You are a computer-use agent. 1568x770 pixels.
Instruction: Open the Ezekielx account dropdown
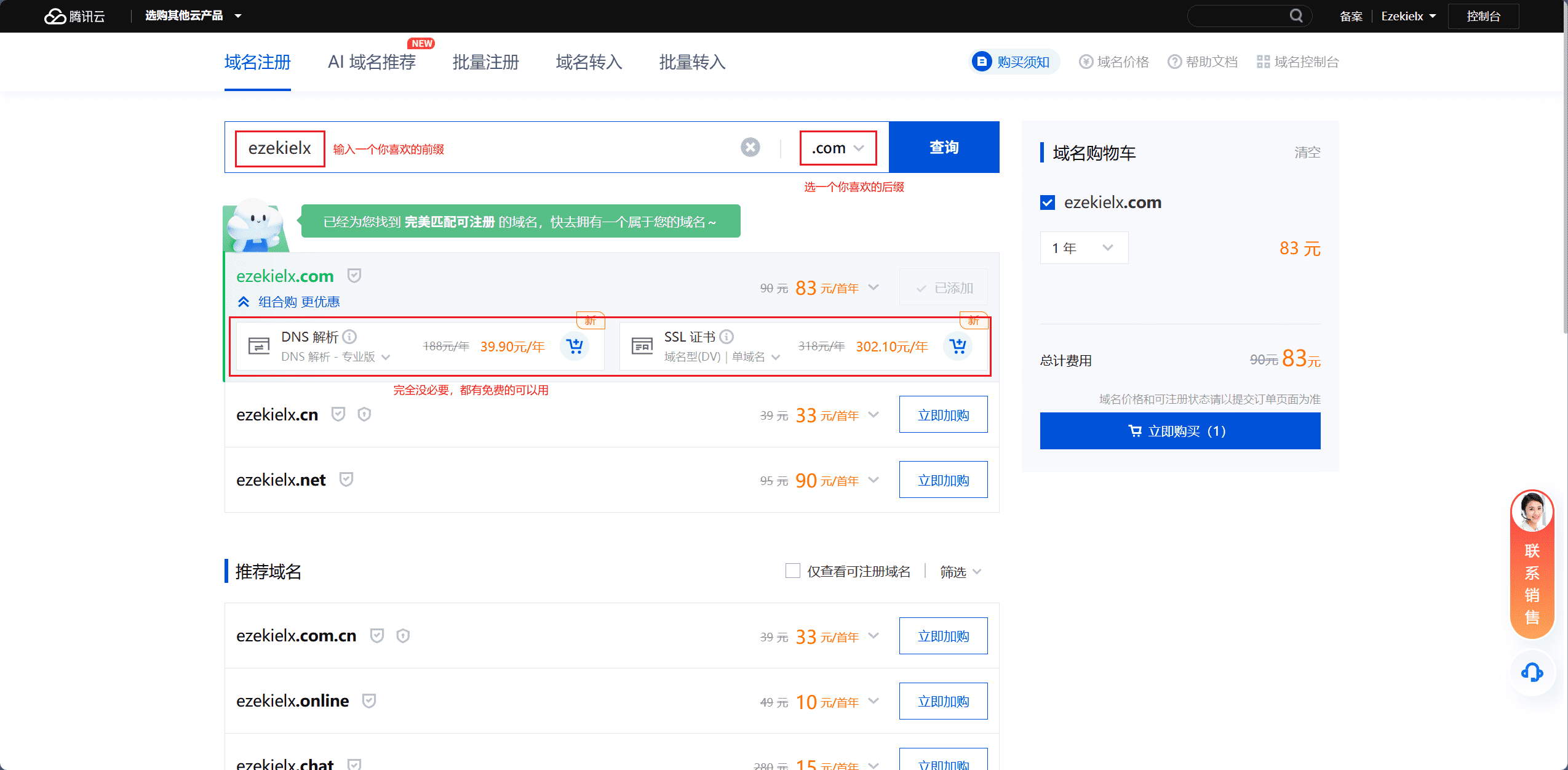(1408, 16)
